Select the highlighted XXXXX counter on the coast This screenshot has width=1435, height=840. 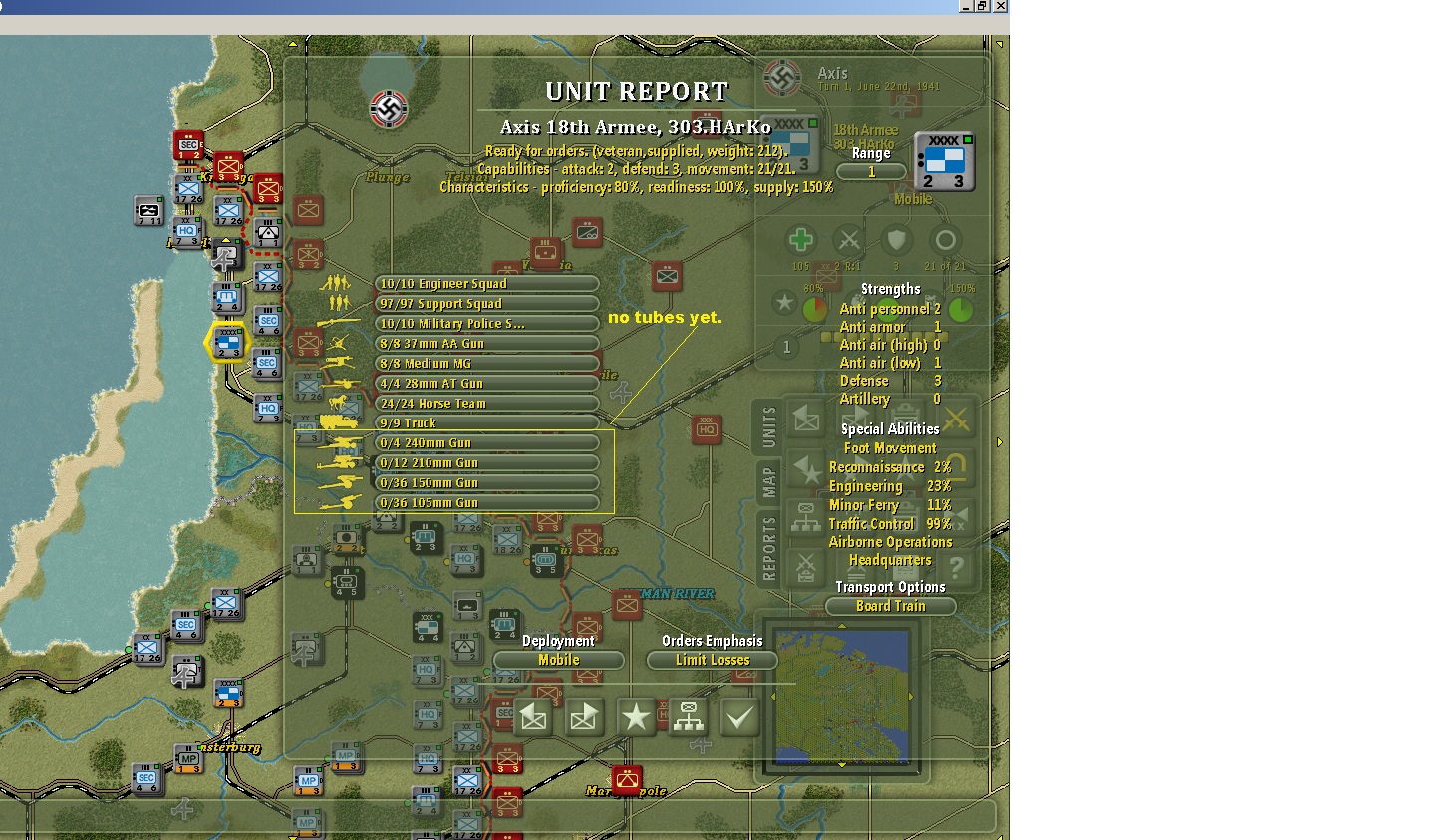pos(228,342)
